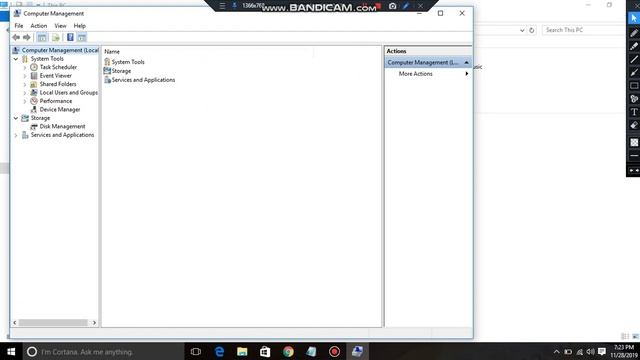The height and width of the screenshot is (360, 640).
Task: Click the Export List toolbar icon
Action: click(x=56, y=38)
